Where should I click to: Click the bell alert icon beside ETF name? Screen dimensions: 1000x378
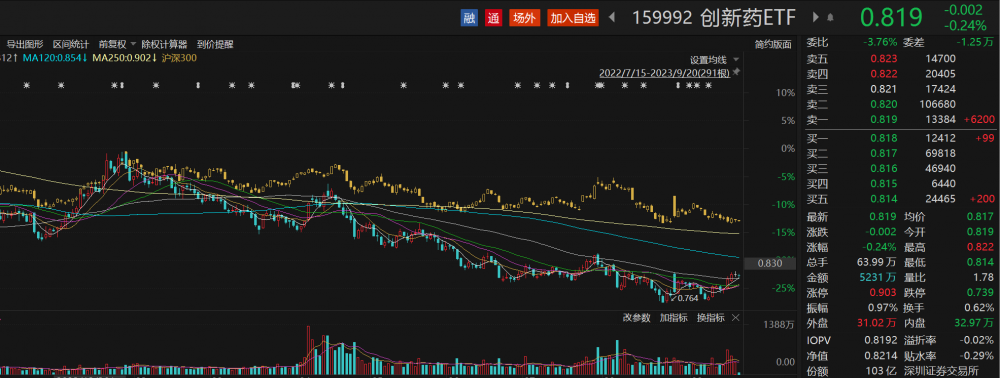(830, 18)
